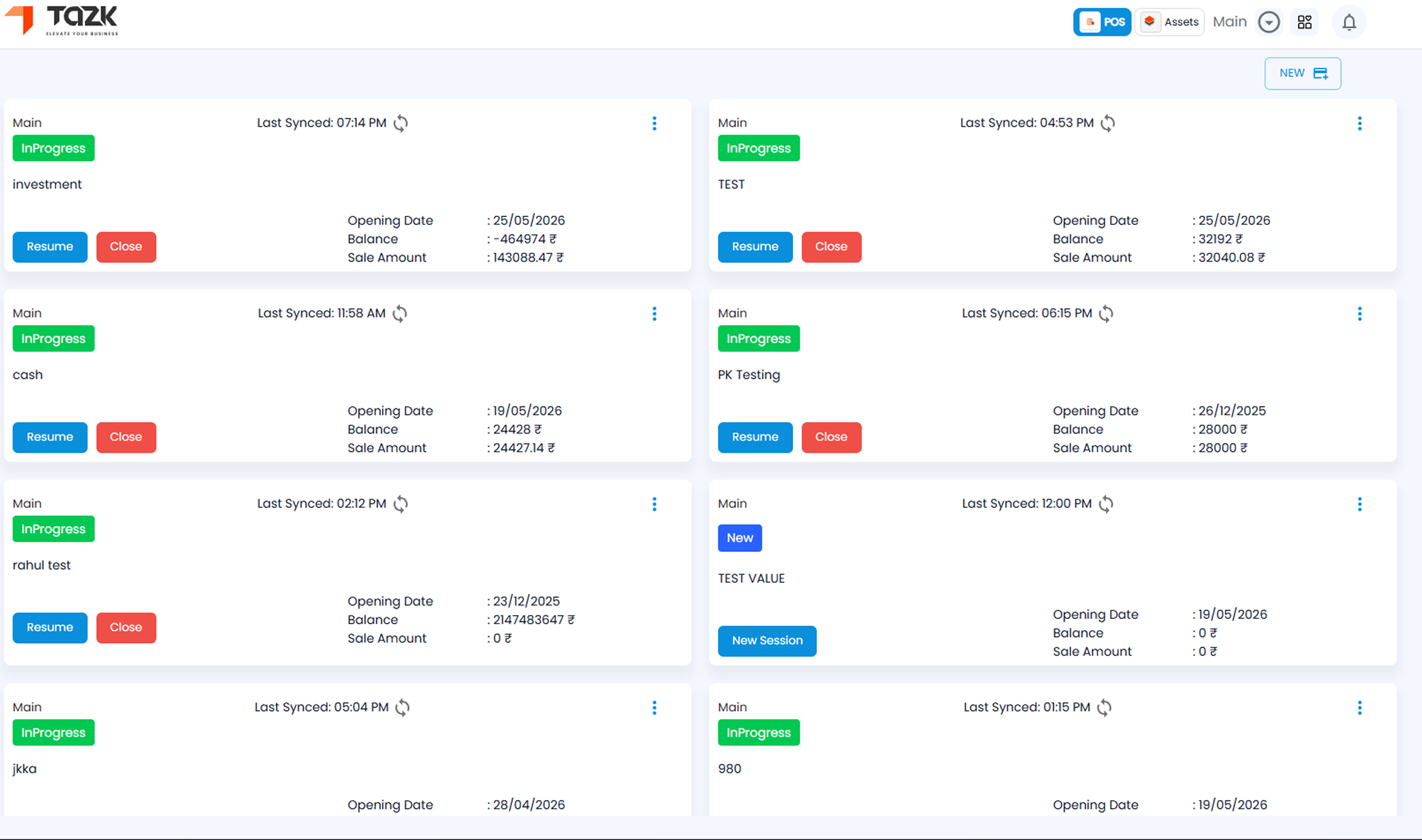Create a NEW register
The height and width of the screenshot is (840, 1422).
click(1302, 73)
